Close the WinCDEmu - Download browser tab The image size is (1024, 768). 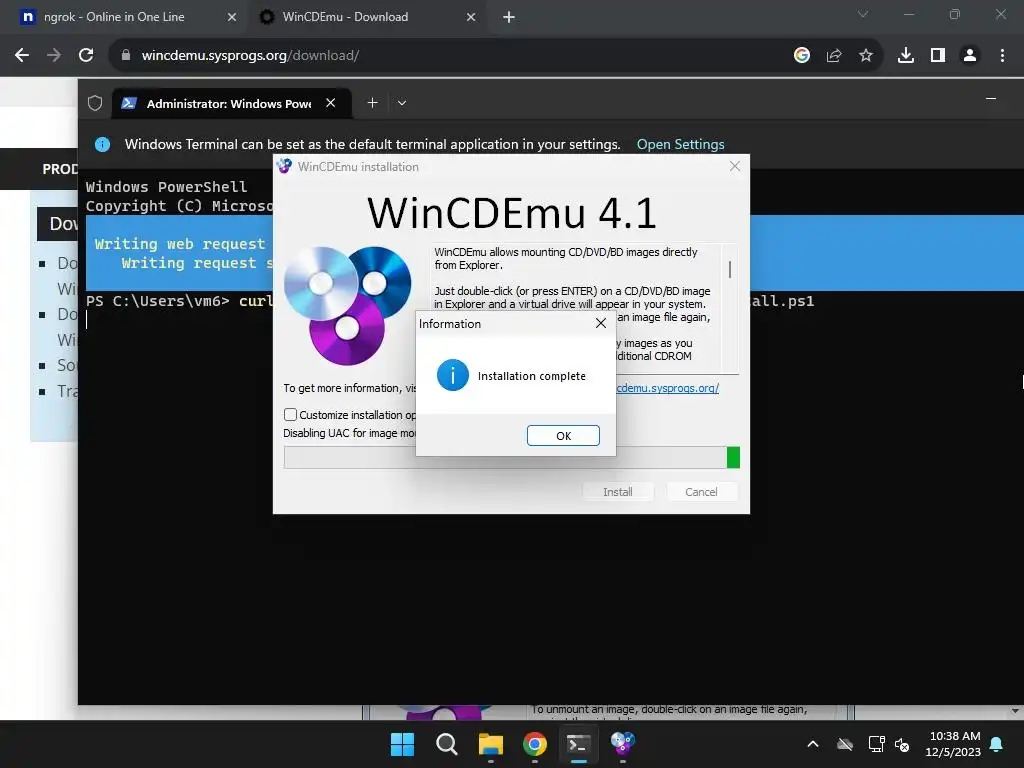tap(471, 17)
